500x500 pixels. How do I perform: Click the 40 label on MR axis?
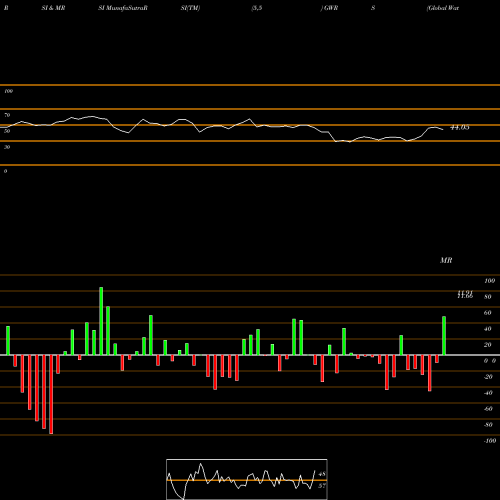[488, 329]
